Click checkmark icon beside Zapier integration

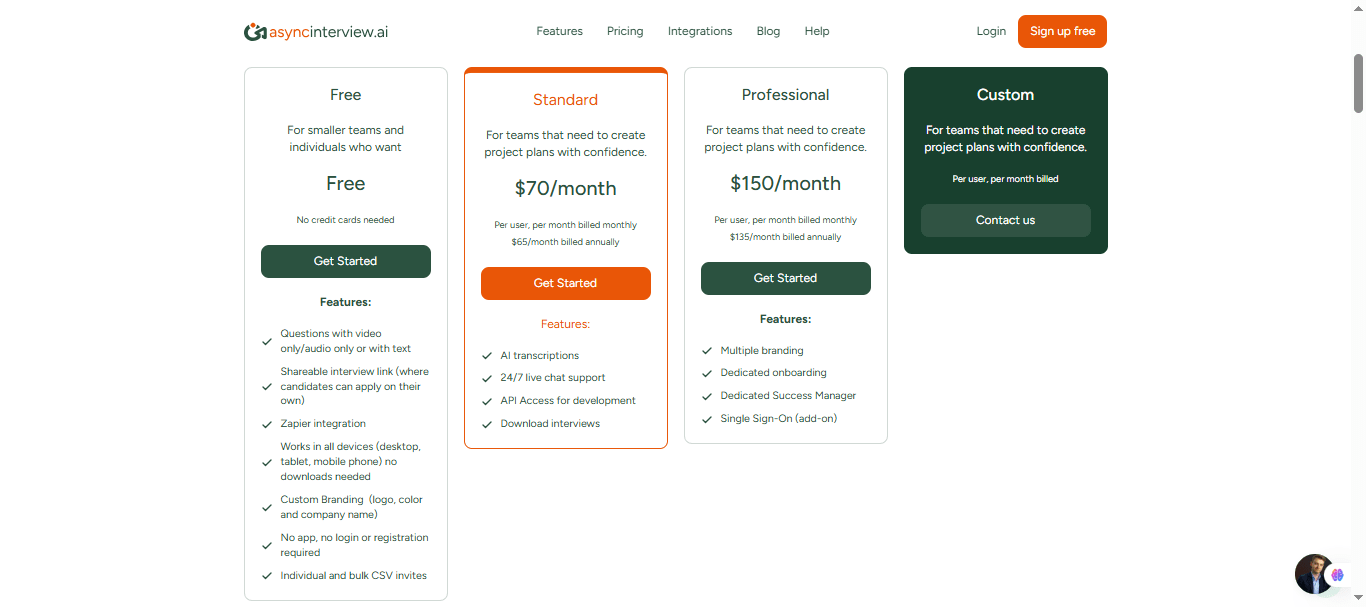267,424
